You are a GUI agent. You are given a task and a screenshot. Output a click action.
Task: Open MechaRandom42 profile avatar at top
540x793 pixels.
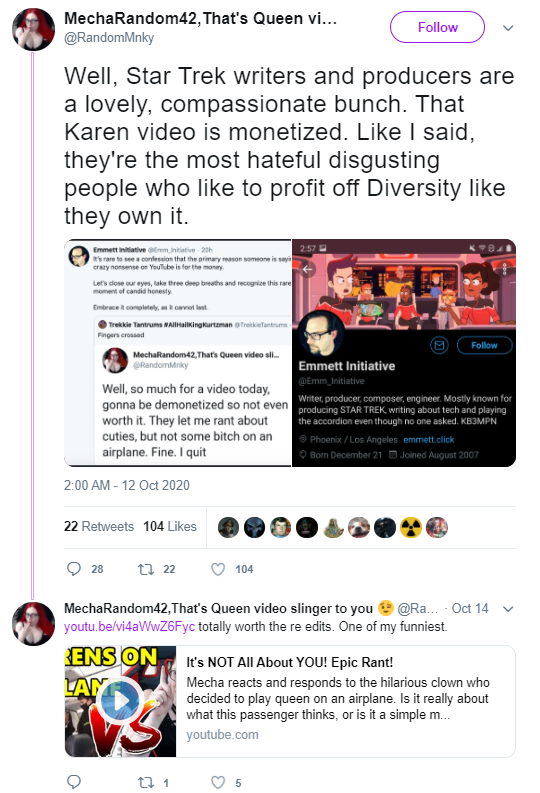pos(33,29)
